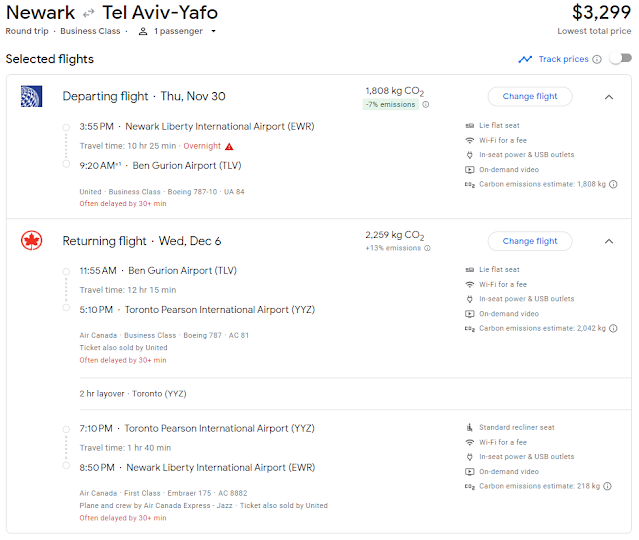Click the '2,259 kg CO2' summary value

point(394,235)
